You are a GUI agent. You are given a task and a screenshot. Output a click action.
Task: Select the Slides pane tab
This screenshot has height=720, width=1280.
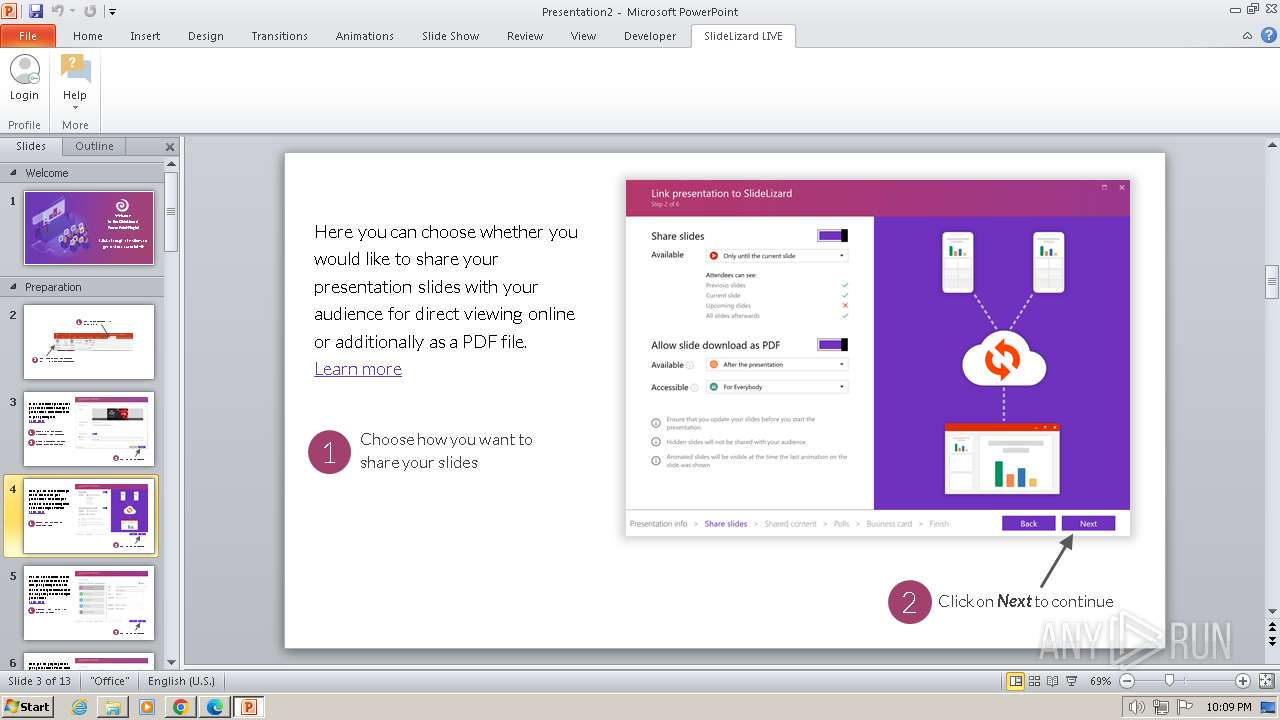tap(31, 146)
